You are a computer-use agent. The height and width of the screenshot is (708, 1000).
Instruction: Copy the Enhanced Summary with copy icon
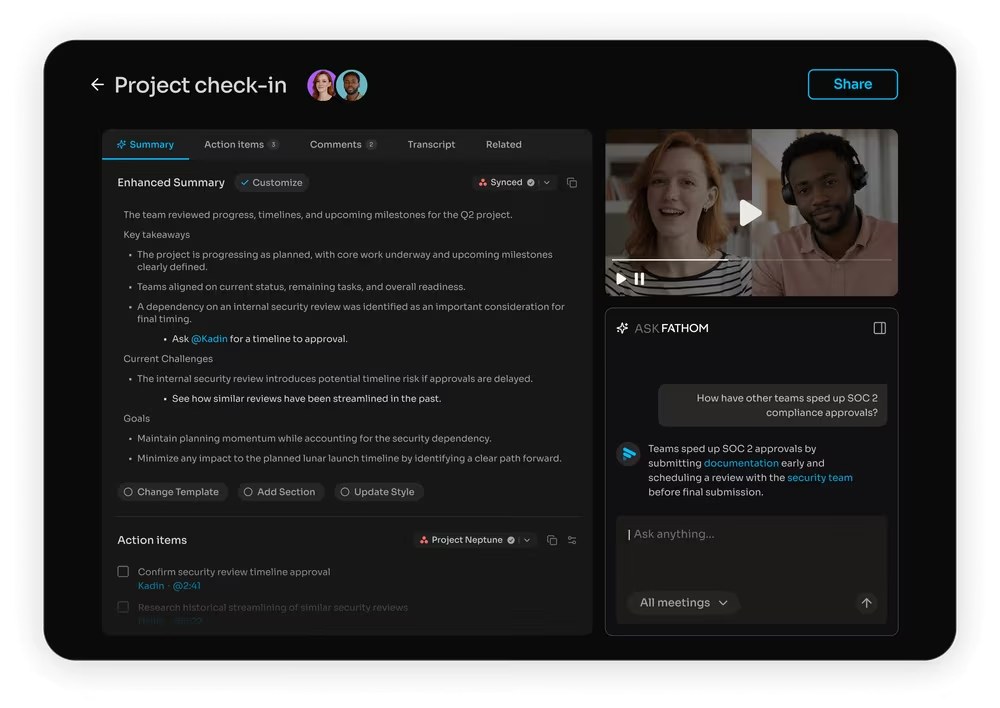coord(572,182)
